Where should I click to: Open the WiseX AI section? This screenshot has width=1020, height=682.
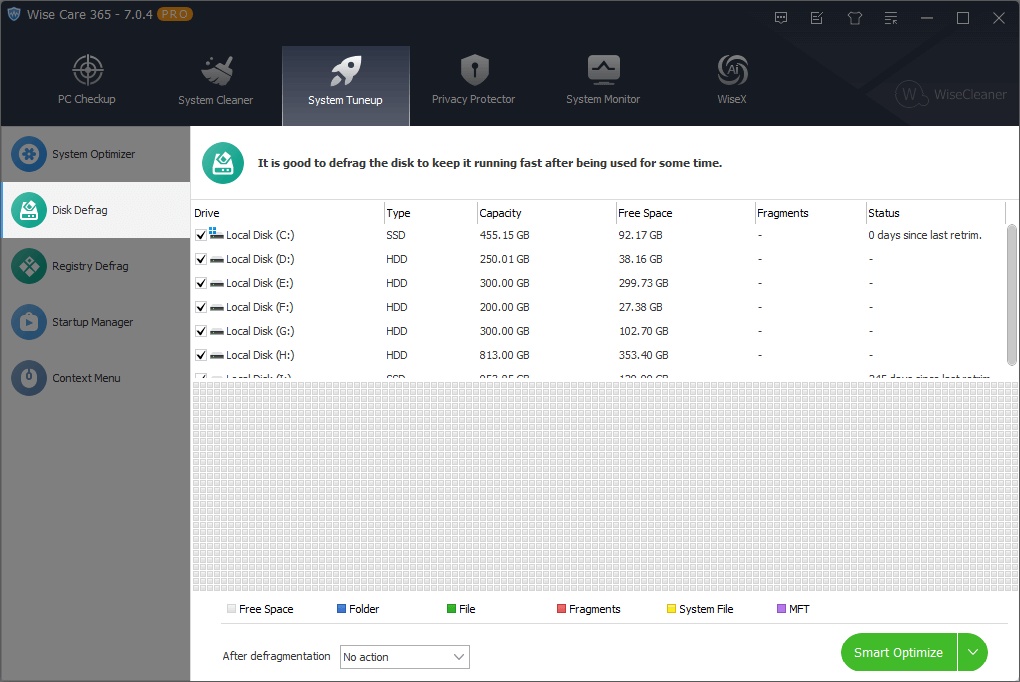pos(732,81)
